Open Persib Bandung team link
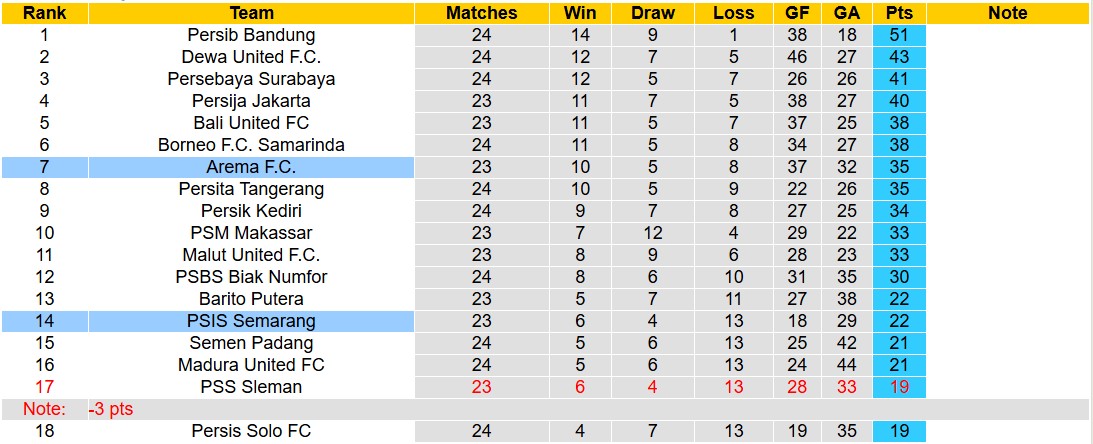The image size is (1093, 444). (251, 35)
